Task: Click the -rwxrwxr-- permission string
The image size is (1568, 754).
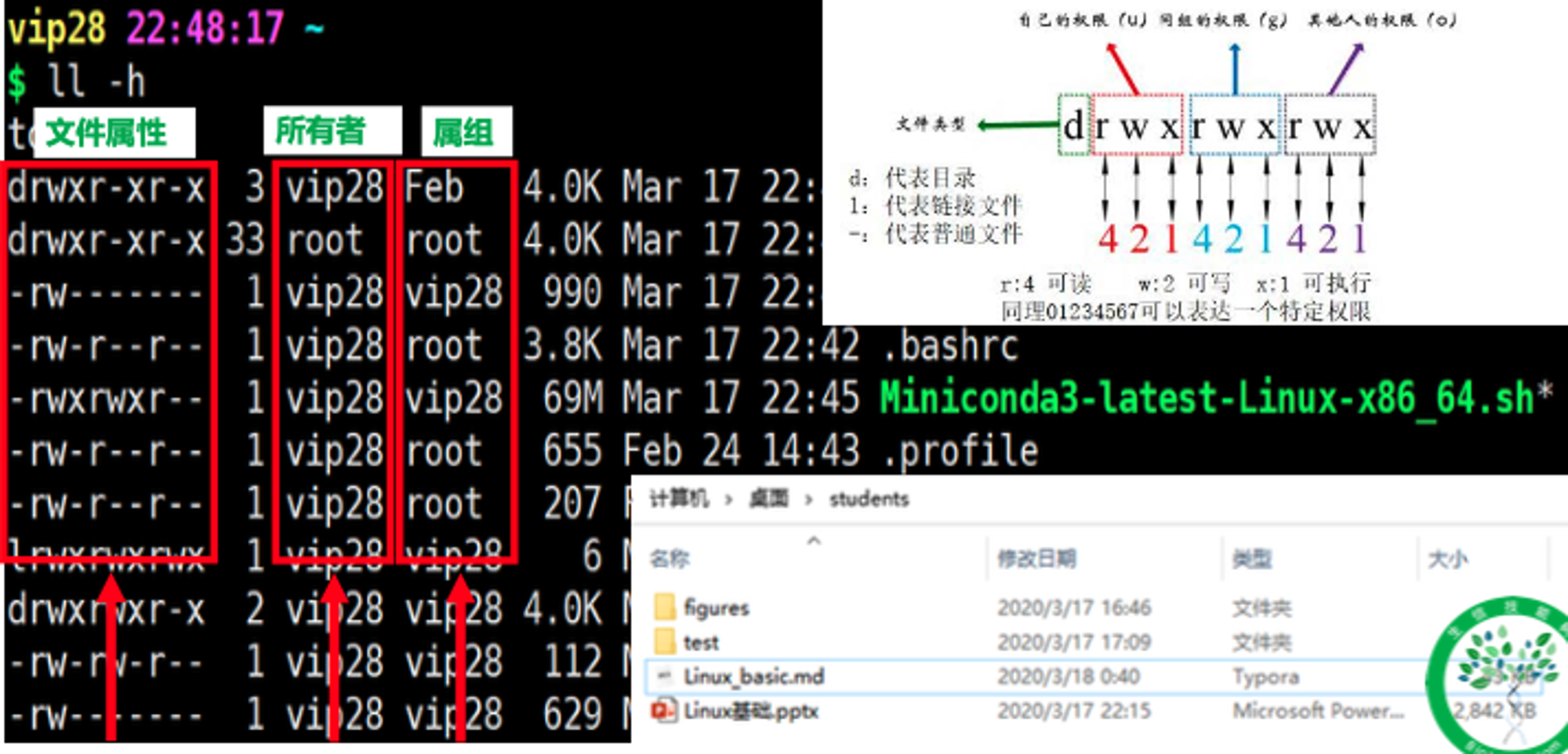Action: [x=106, y=399]
